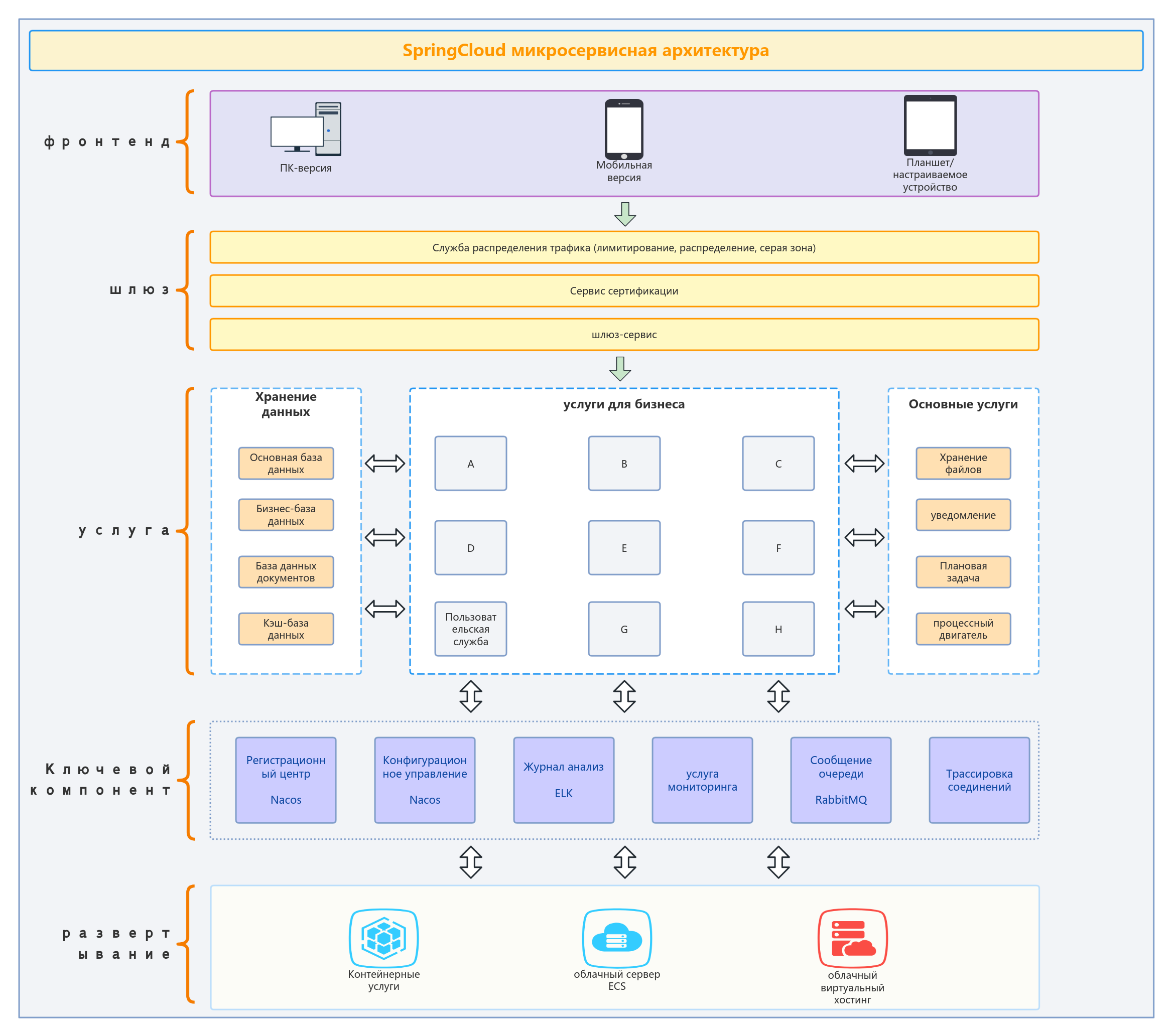Click the tablet device icon

click(930, 125)
